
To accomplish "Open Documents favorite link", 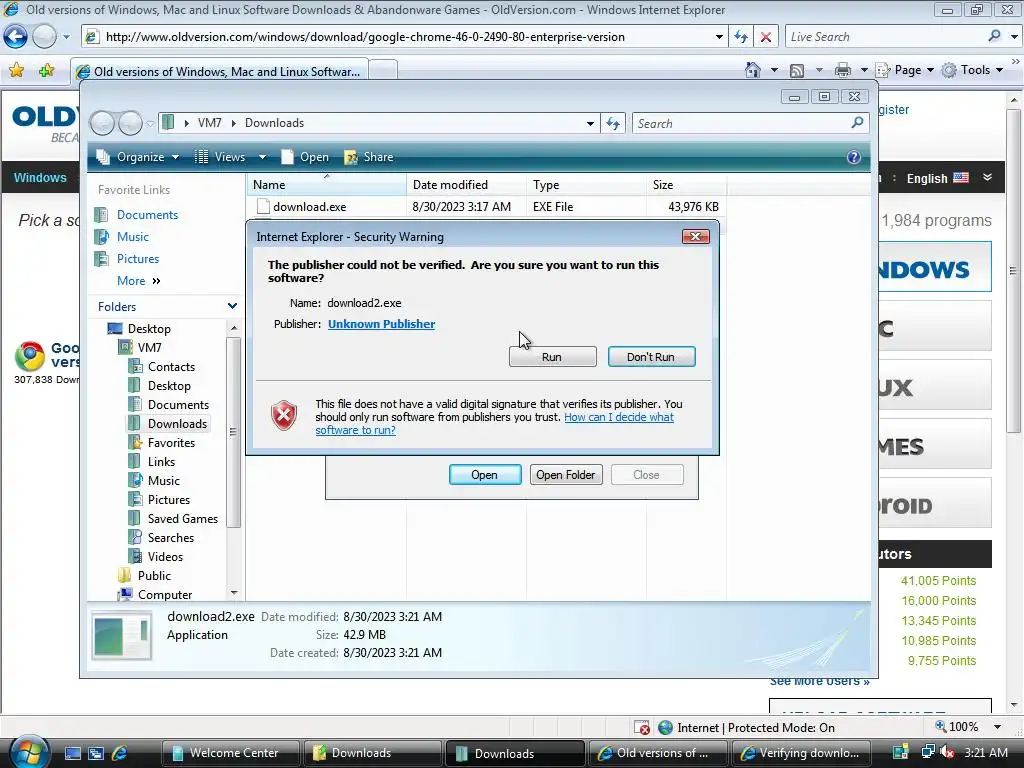I will [x=147, y=215].
